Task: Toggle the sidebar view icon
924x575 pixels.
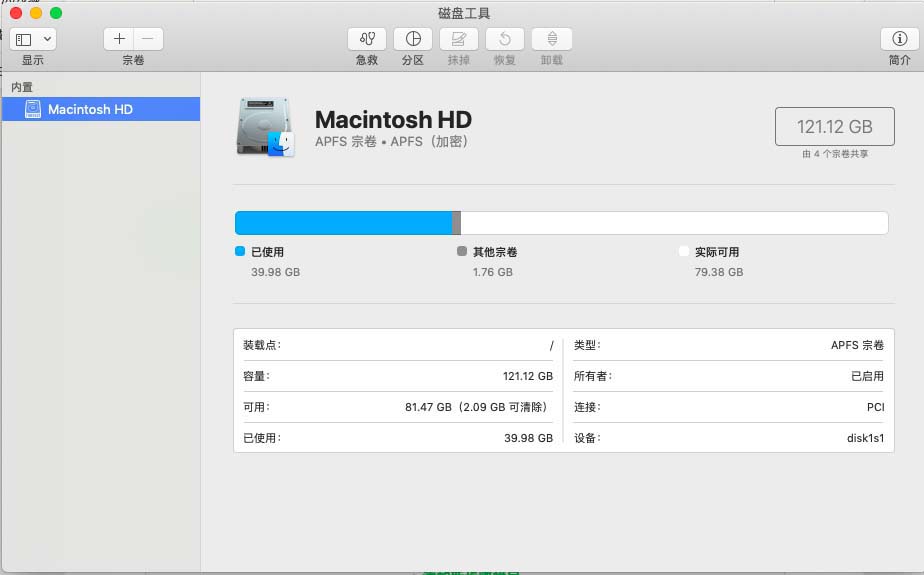Action: point(24,39)
